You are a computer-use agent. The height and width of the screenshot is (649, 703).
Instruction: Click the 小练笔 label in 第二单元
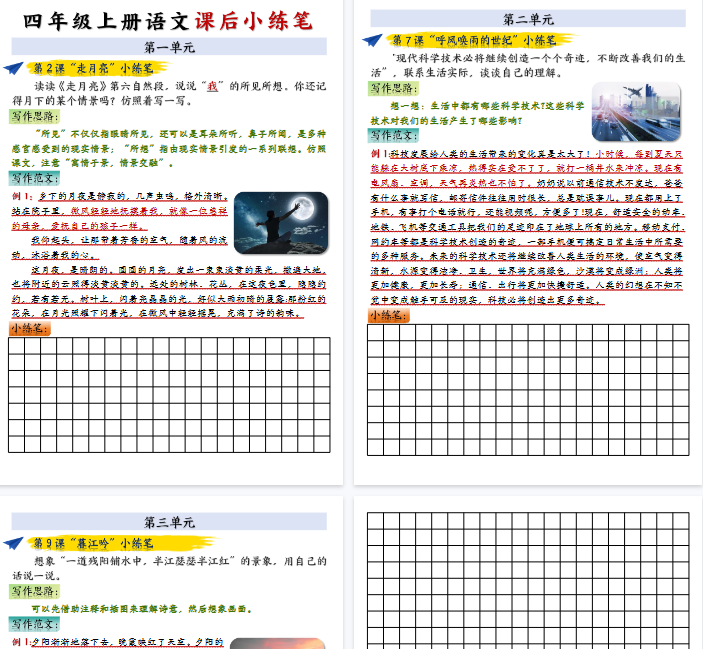[388, 315]
